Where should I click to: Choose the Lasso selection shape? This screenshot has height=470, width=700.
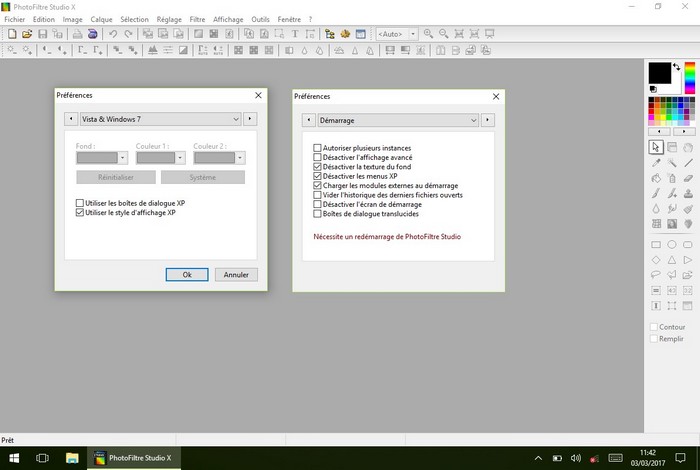pos(656,275)
